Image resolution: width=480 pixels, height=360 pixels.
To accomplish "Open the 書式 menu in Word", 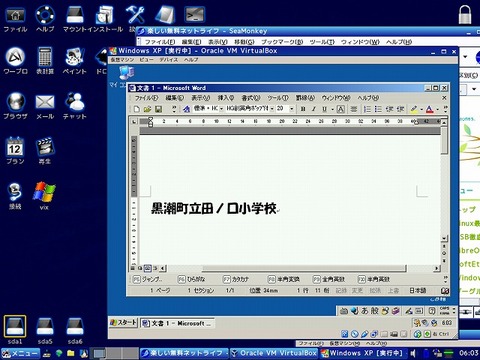I will point(251,98).
